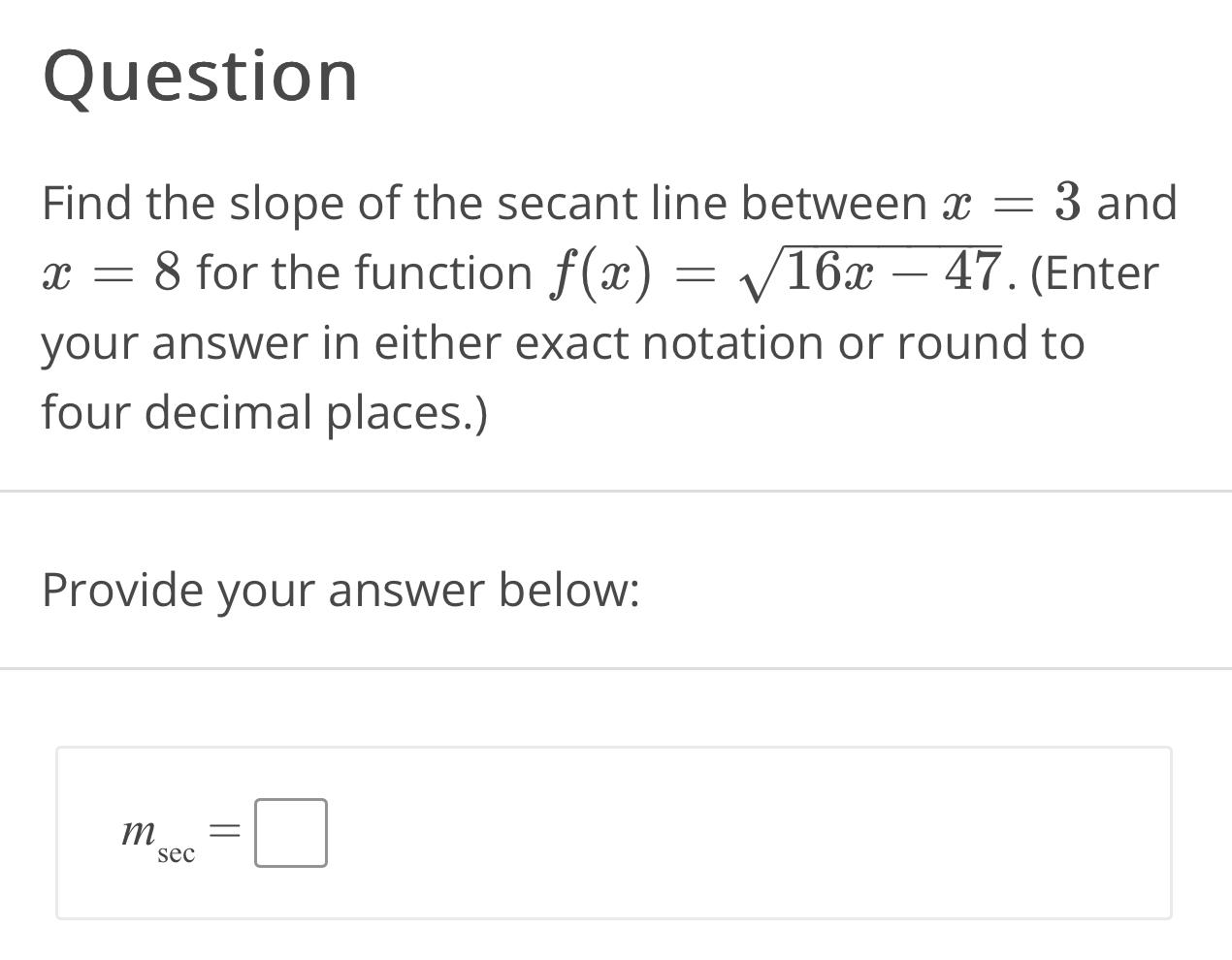1232x960 pixels.
Task: Click the word Question at top of page
Action: 199,78
